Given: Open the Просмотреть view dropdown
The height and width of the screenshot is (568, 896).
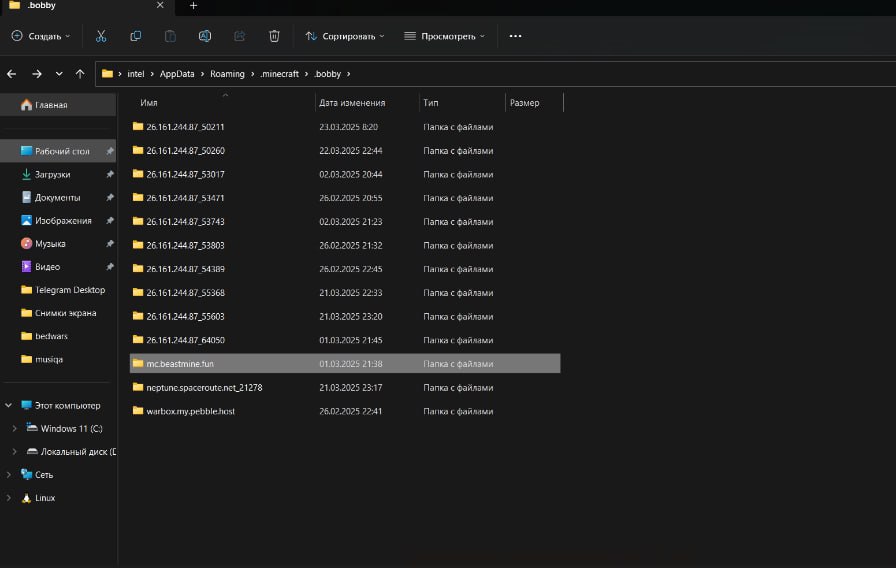Looking at the screenshot, I should [444, 36].
